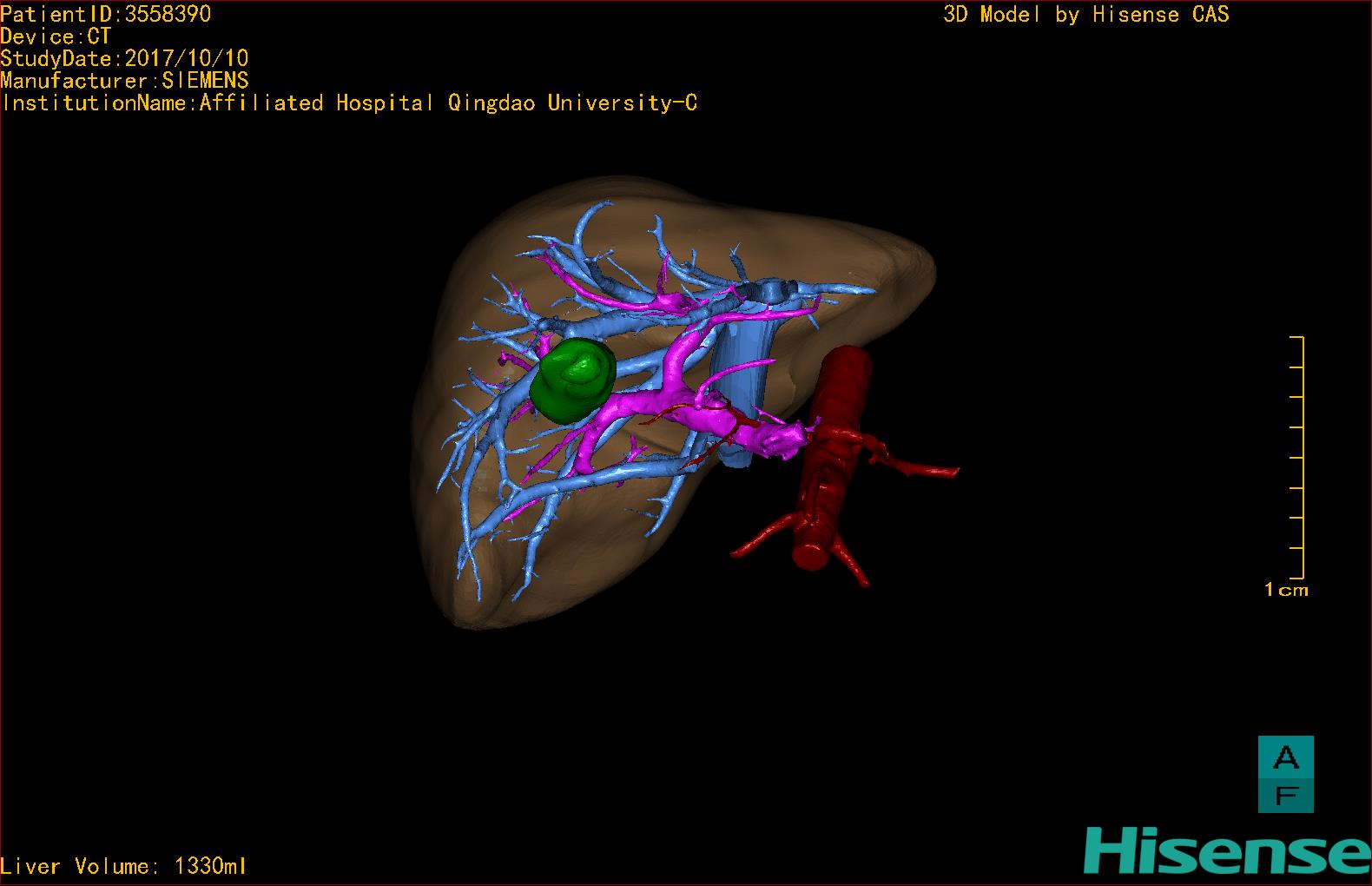The image size is (1372, 886).
Task: Click the StudyDate:2017/10/10 text
Action: click(x=124, y=58)
